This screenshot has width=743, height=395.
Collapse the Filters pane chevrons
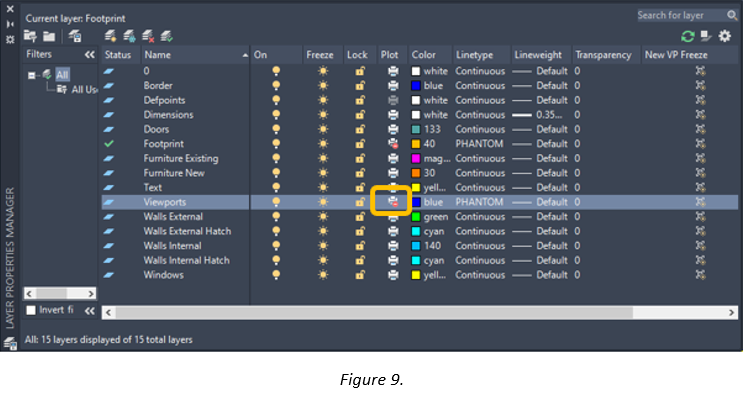pos(90,54)
